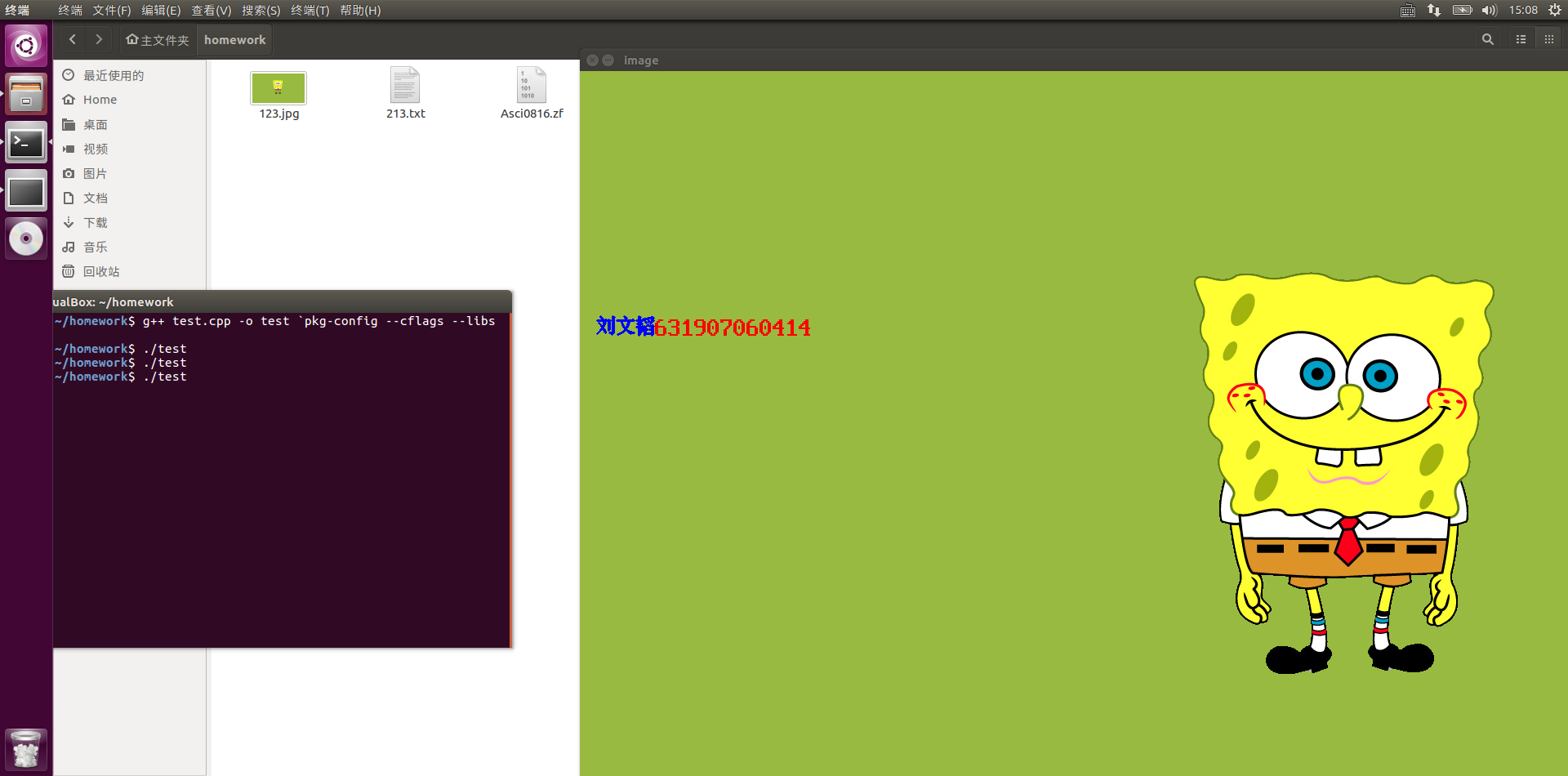Select the Asci0816.zf binary file
Screen dimensions: 1568x776
coord(532,94)
